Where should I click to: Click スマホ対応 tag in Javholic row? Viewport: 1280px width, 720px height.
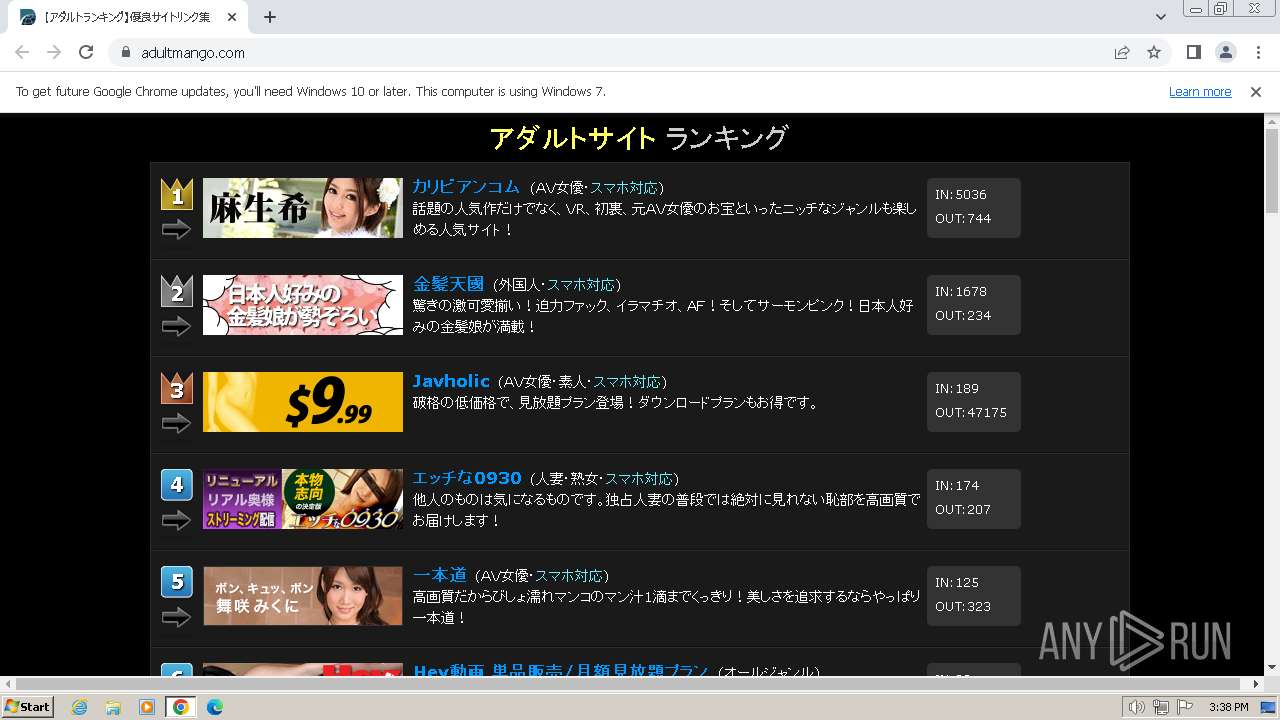point(627,382)
